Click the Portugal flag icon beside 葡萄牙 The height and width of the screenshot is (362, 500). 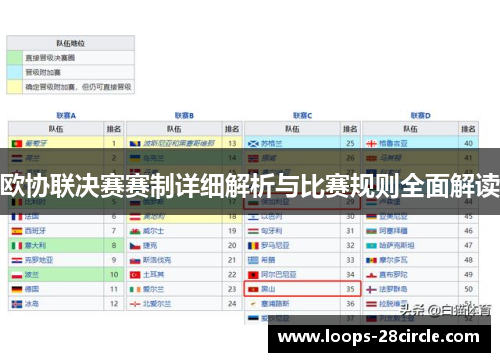click(17, 144)
